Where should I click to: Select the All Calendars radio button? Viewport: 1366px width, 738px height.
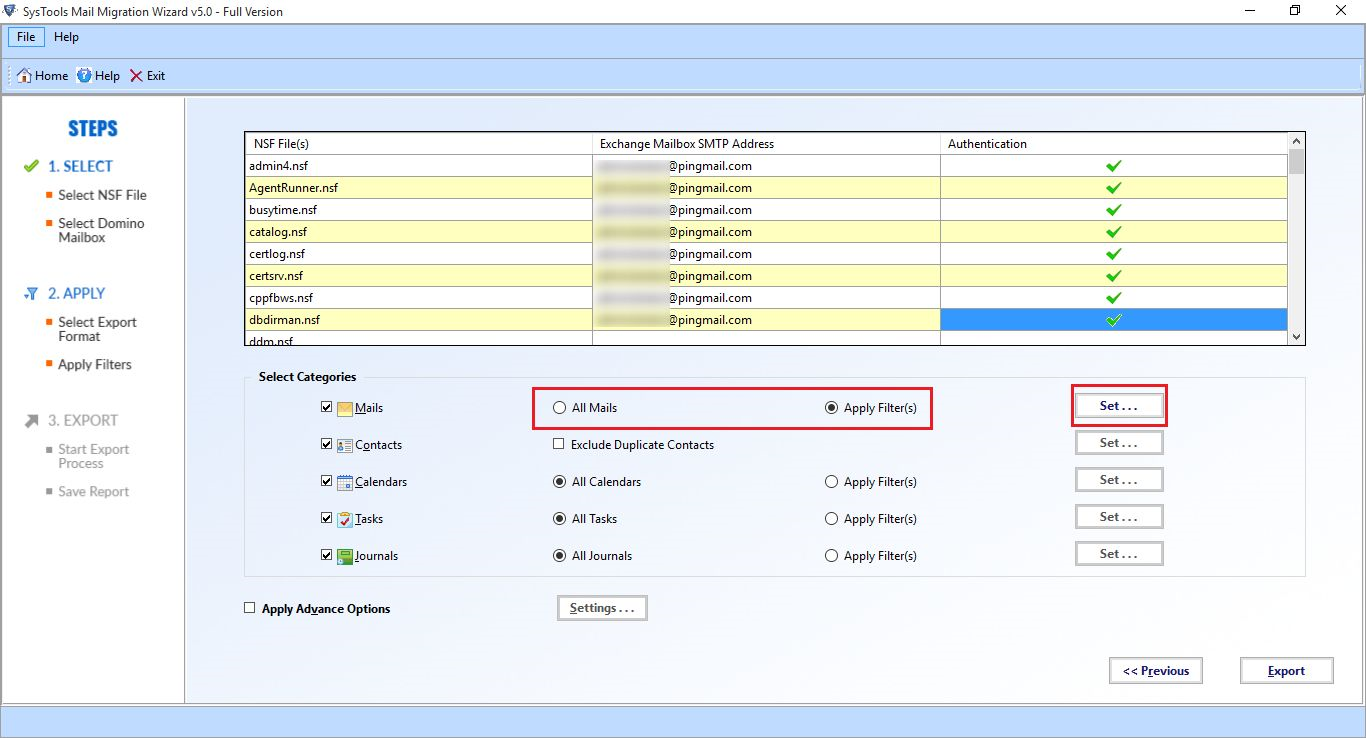[x=559, y=482]
